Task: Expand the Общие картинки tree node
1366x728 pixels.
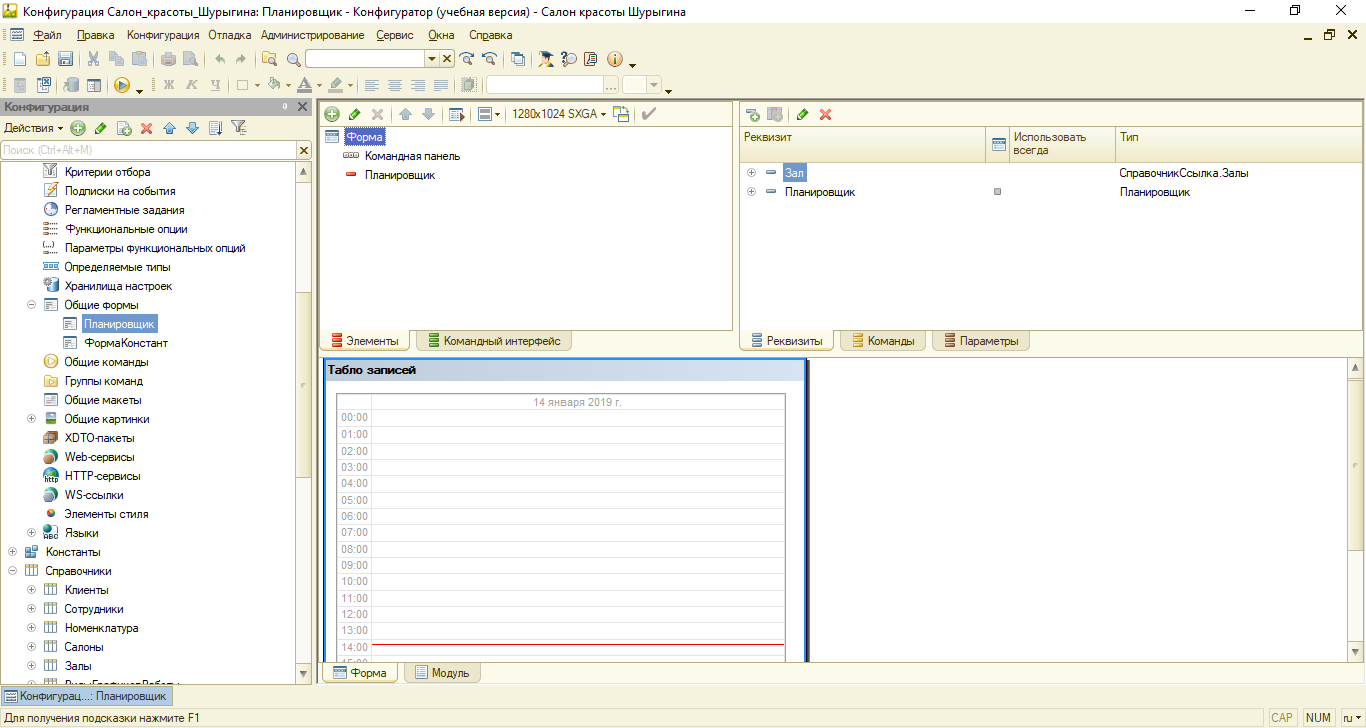Action: [31, 419]
